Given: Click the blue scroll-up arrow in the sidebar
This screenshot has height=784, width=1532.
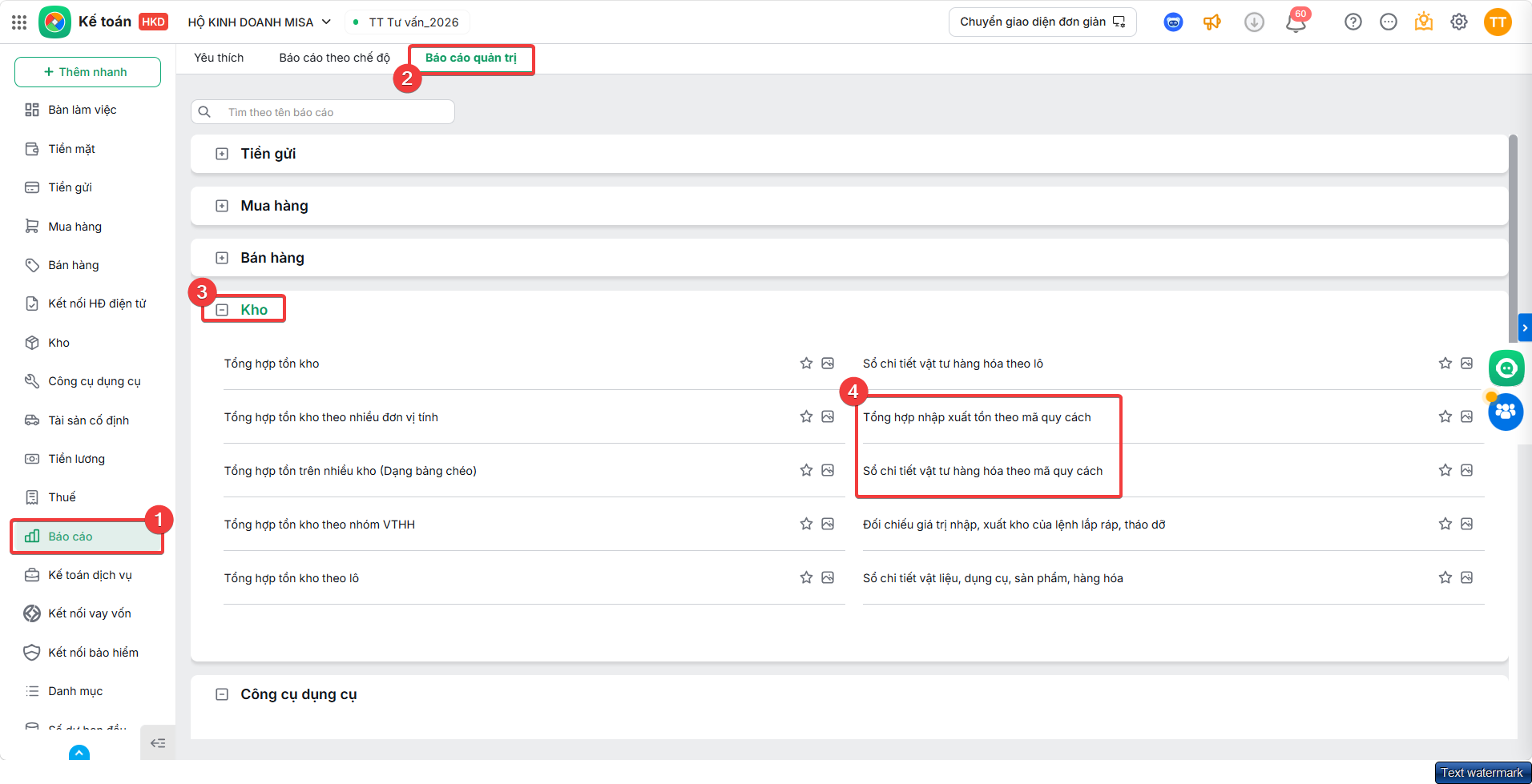Looking at the screenshot, I should tap(79, 753).
